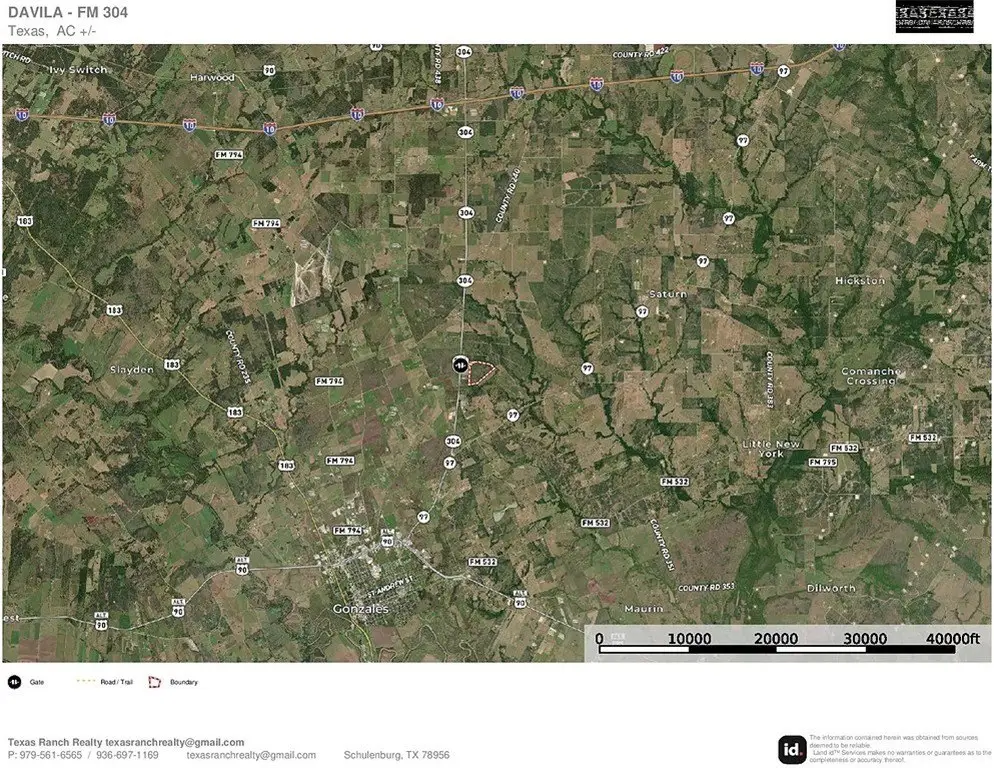Click the Boundary symbol in the legend
Viewport: 994px width, 768px height.
coord(155,682)
